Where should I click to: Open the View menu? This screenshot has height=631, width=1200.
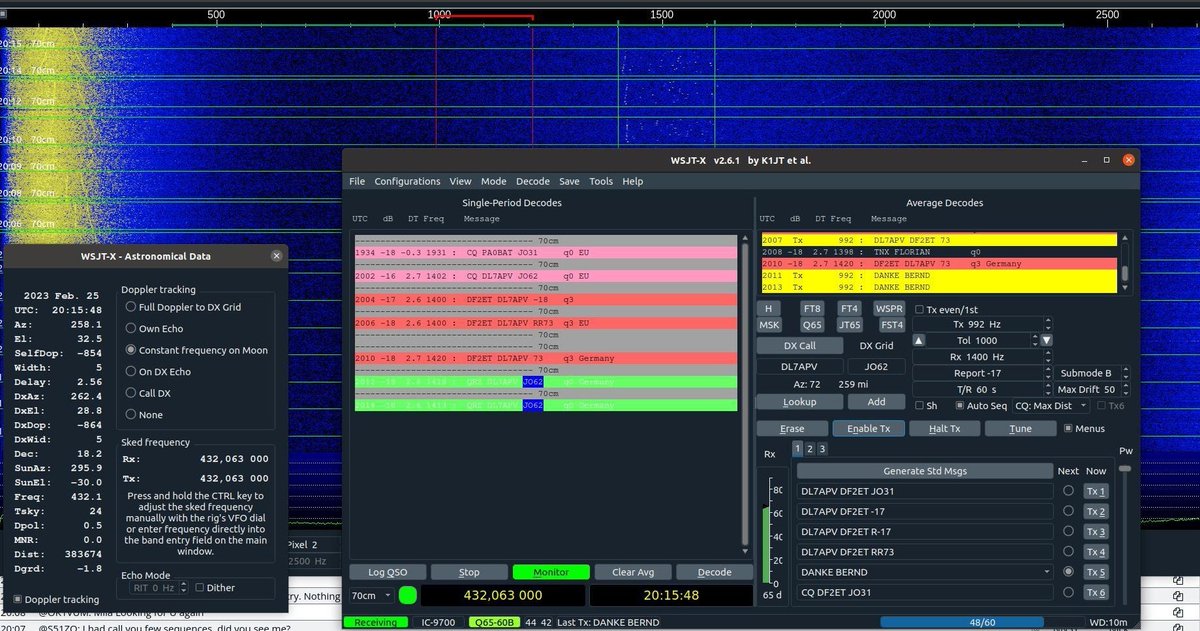click(460, 181)
